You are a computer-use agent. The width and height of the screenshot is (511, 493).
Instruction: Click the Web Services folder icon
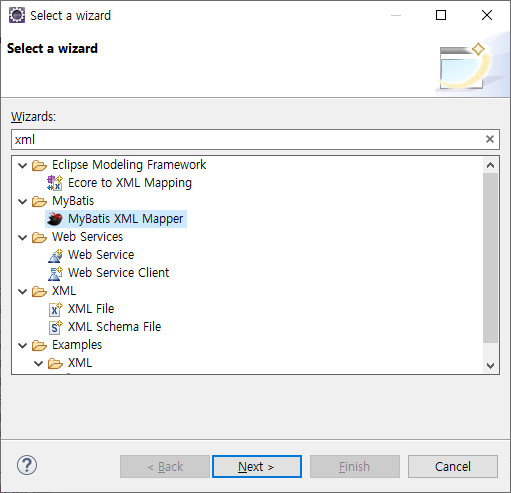tap(39, 237)
